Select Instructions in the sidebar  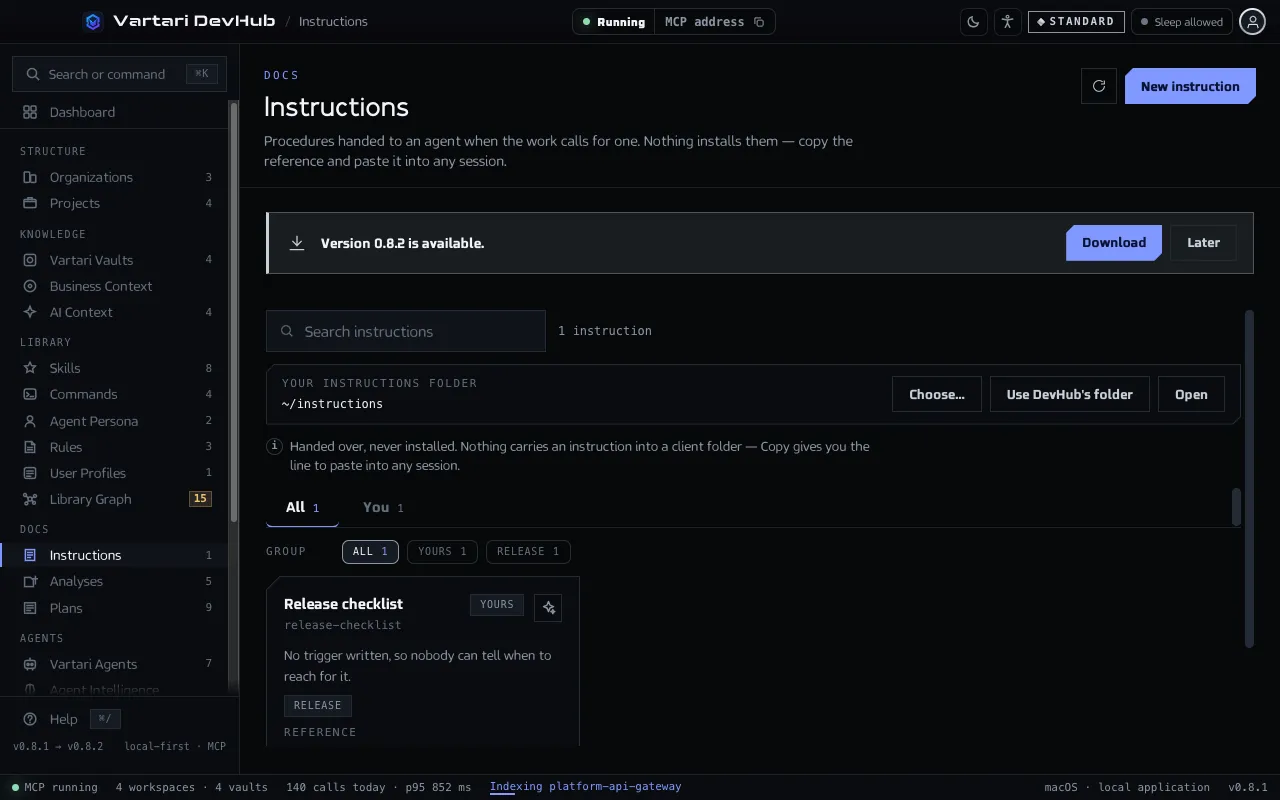click(x=116, y=555)
